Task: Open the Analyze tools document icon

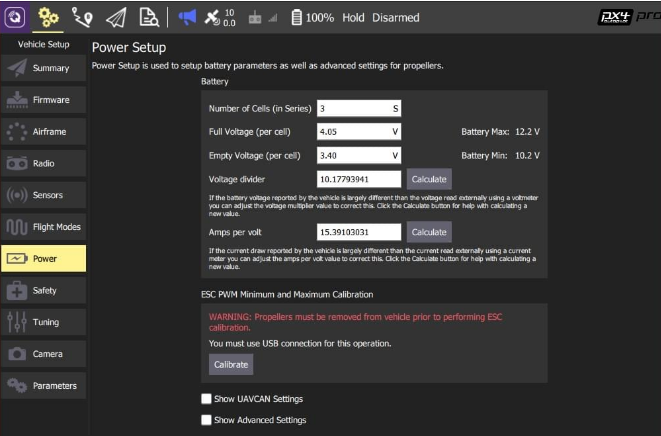Action: pos(149,17)
